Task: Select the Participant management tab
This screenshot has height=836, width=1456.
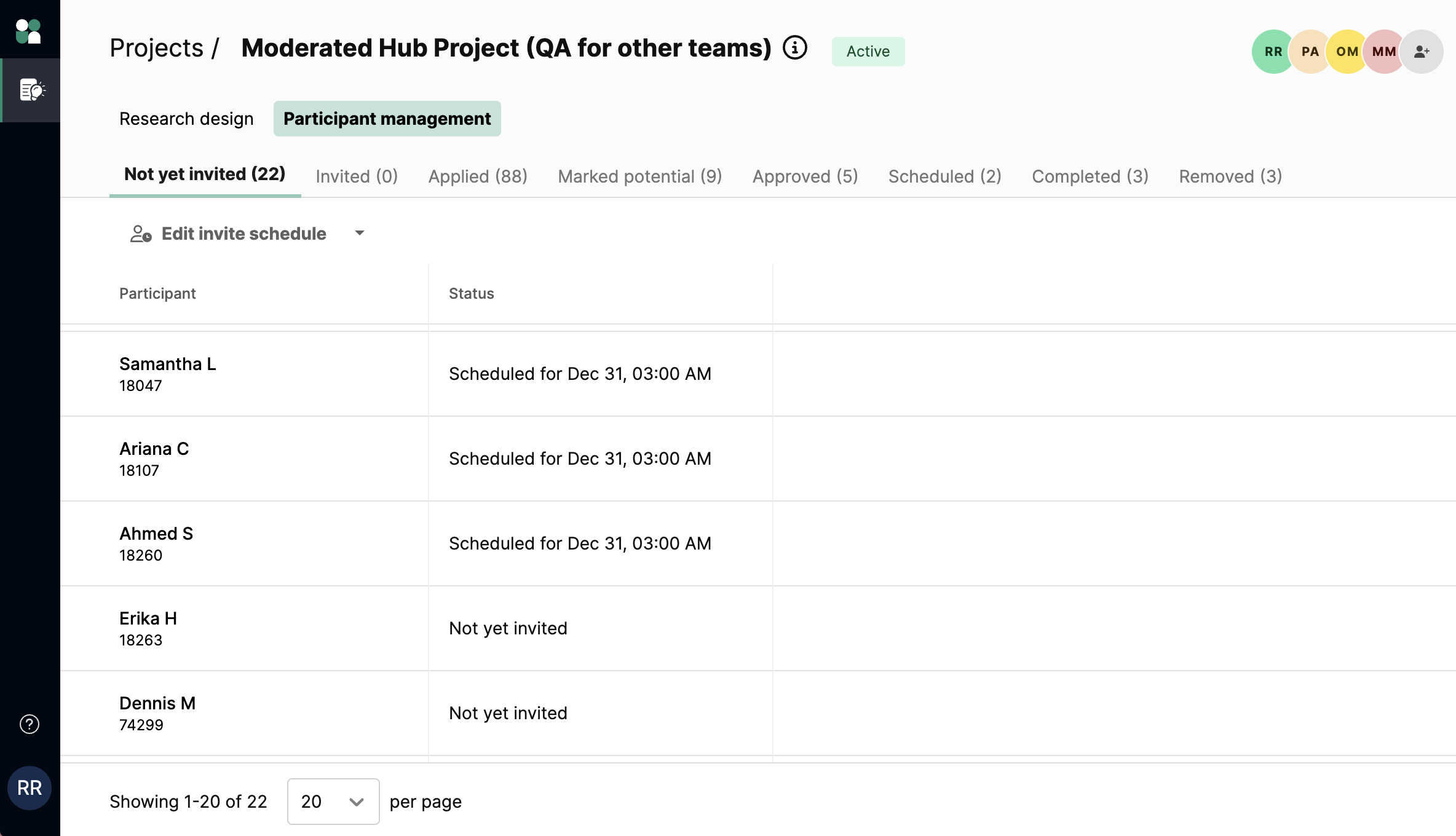Action: pos(387,119)
